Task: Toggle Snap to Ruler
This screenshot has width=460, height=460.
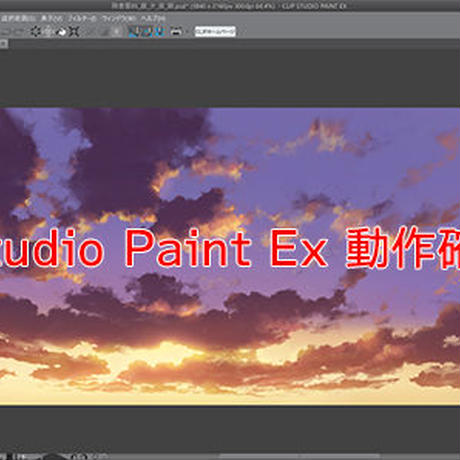Action: (x=134, y=32)
